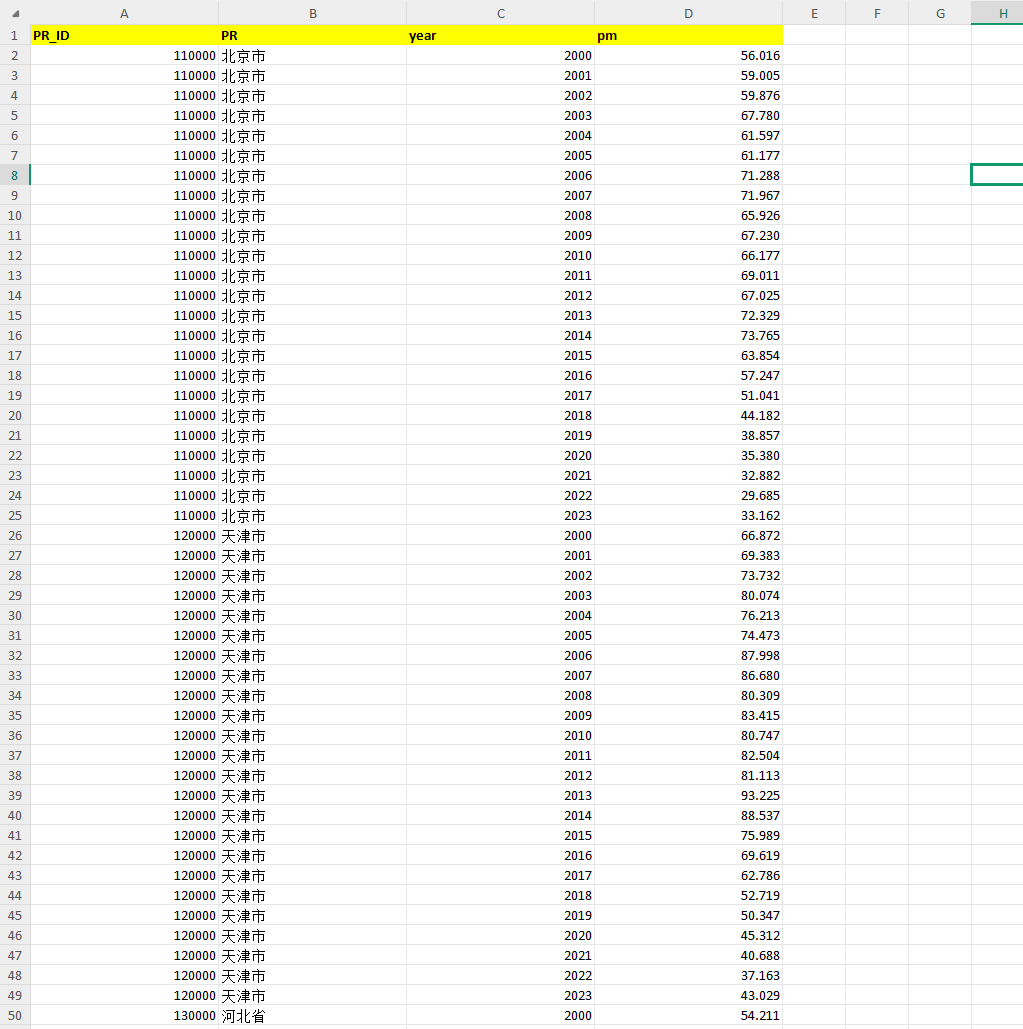
Task: Click the year header cell
Action: [501, 35]
